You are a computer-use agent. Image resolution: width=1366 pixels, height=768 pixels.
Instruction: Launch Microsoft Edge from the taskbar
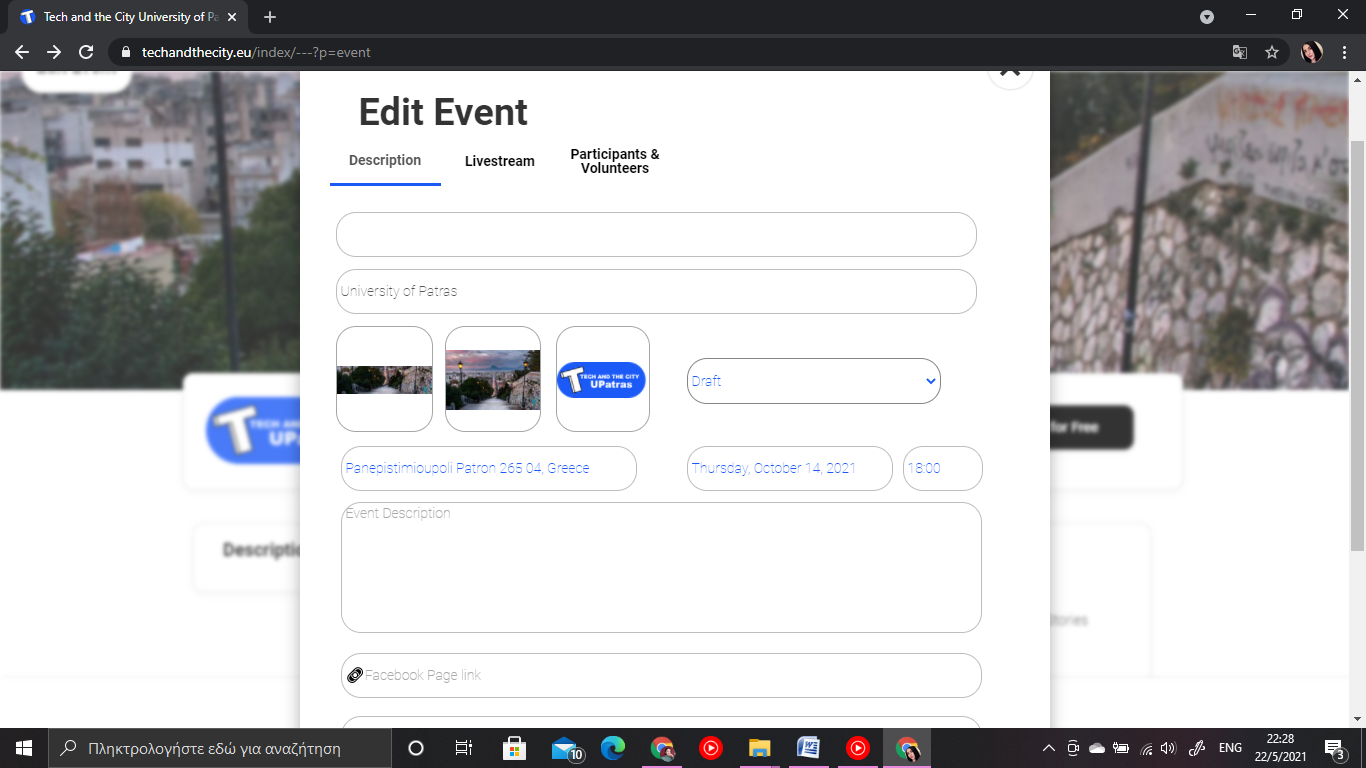[613, 748]
